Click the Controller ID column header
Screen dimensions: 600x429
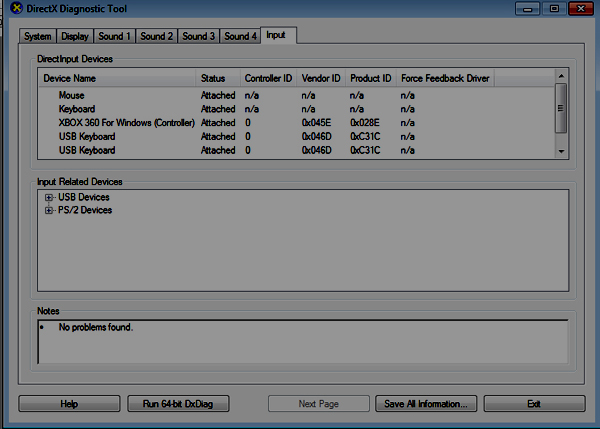(x=268, y=78)
